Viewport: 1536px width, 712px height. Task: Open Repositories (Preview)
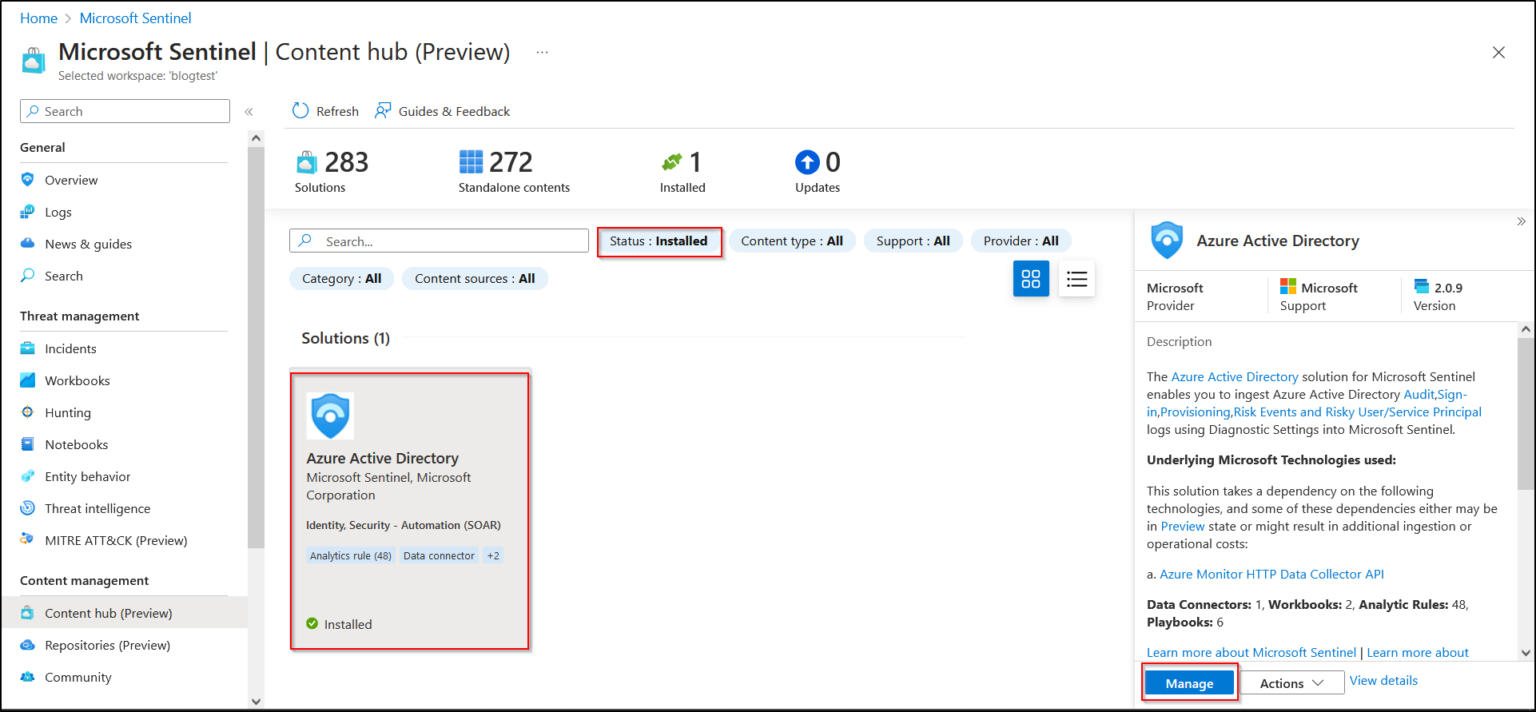[x=106, y=645]
